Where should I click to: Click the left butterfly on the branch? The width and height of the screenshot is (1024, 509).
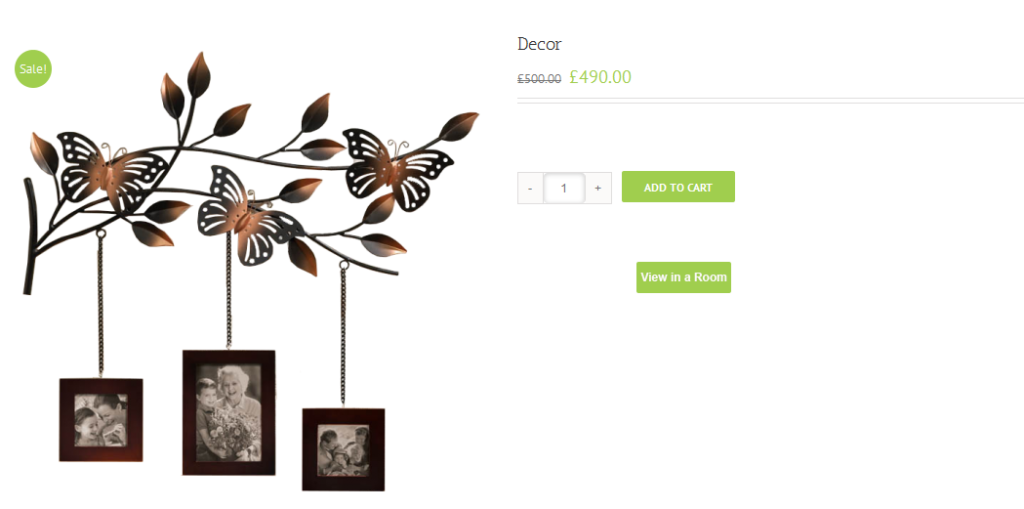pyautogui.click(x=111, y=171)
